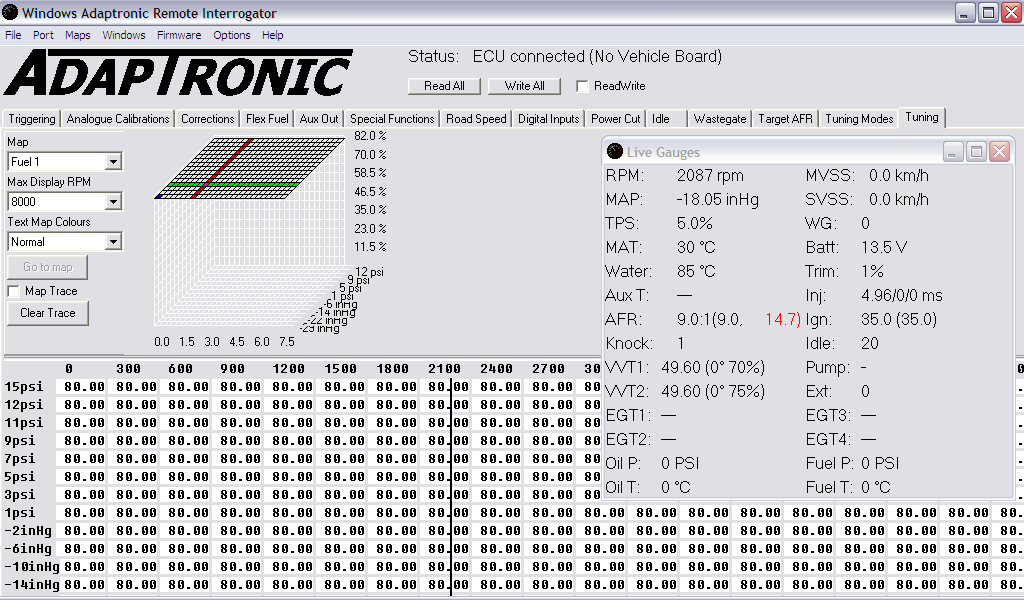This screenshot has height=600, width=1024.
Task: Expand the Max Display RPM dropdown
Action: point(113,201)
